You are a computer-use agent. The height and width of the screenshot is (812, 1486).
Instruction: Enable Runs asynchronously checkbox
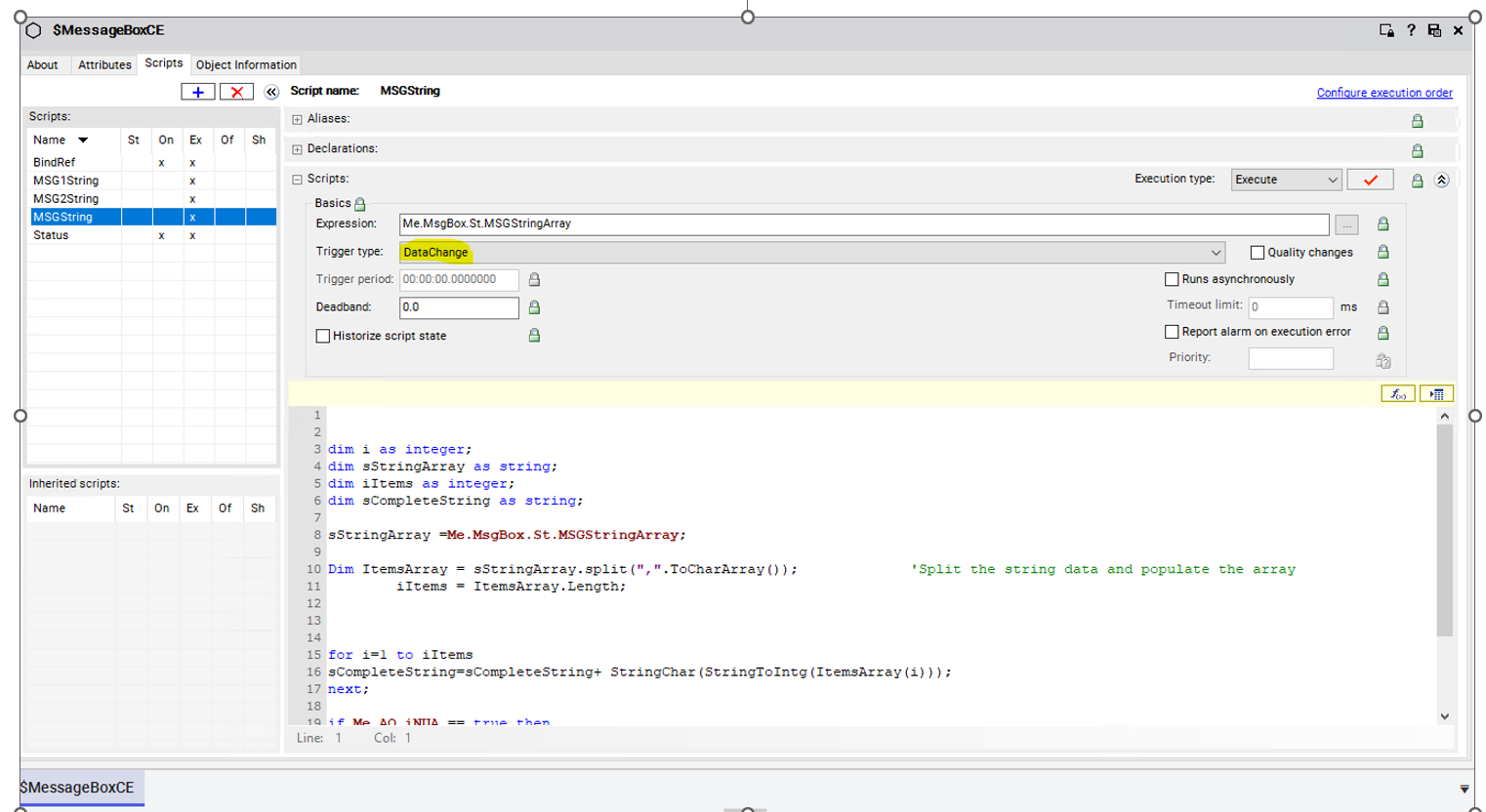click(x=1172, y=279)
